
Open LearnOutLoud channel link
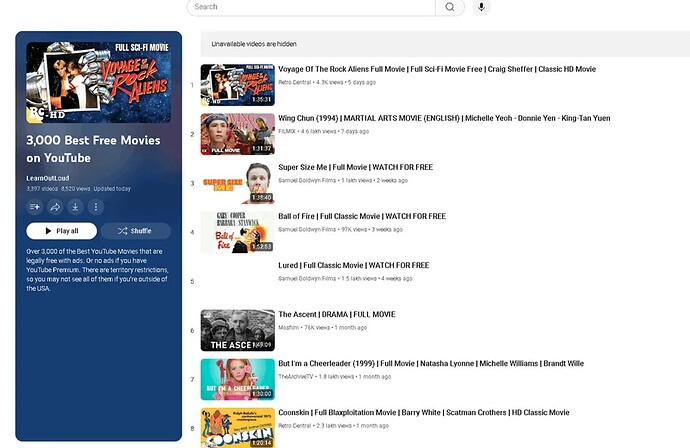48,178
